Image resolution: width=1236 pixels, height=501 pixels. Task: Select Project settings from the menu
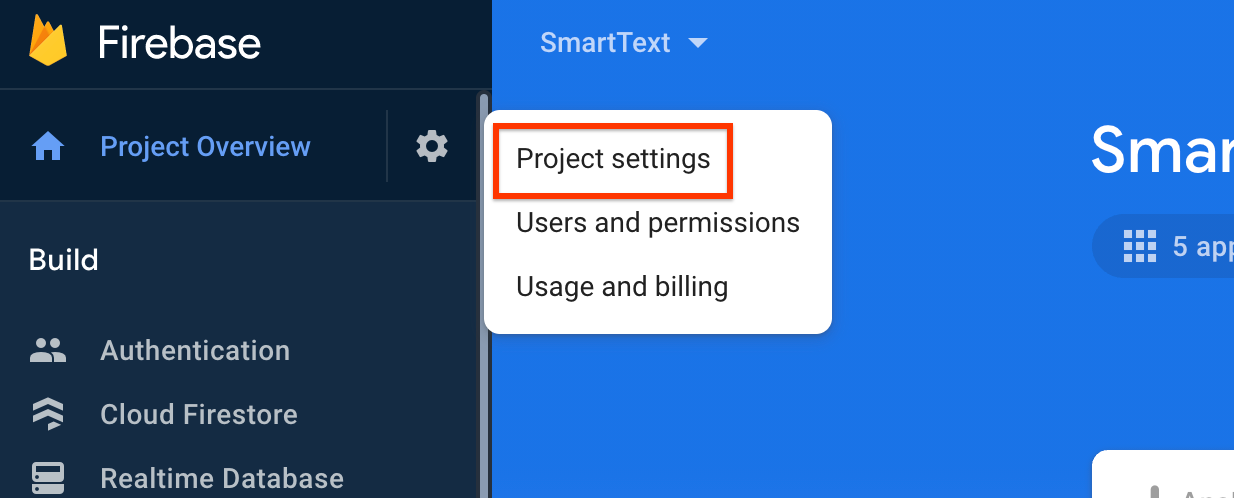pyautogui.click(x=613, y=159)
